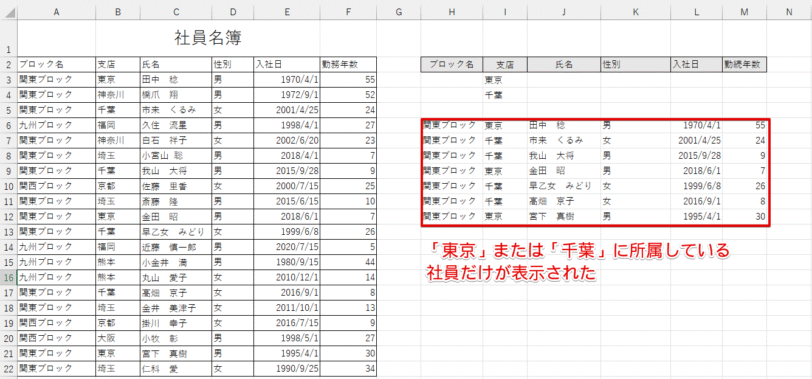Select the name cell 金井 美津子
The image size is (812, 379).
[176, 308]
